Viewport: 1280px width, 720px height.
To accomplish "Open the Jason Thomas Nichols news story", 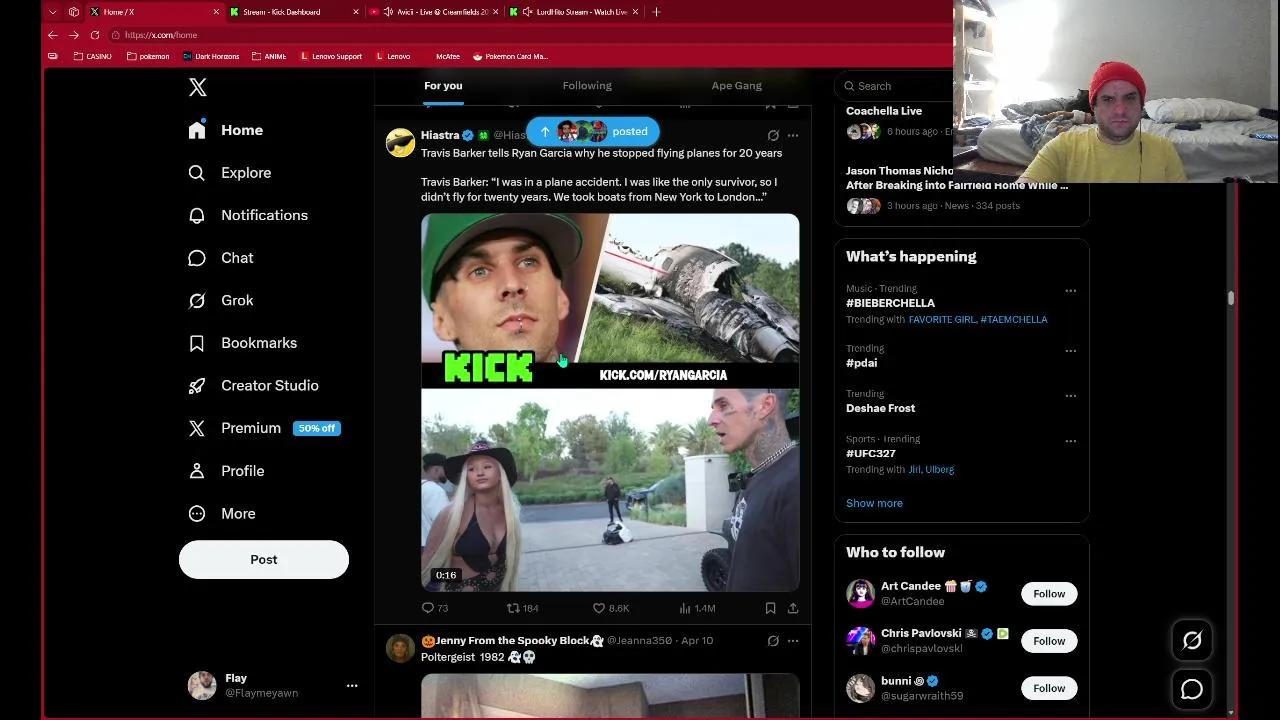I will point(956,178).
